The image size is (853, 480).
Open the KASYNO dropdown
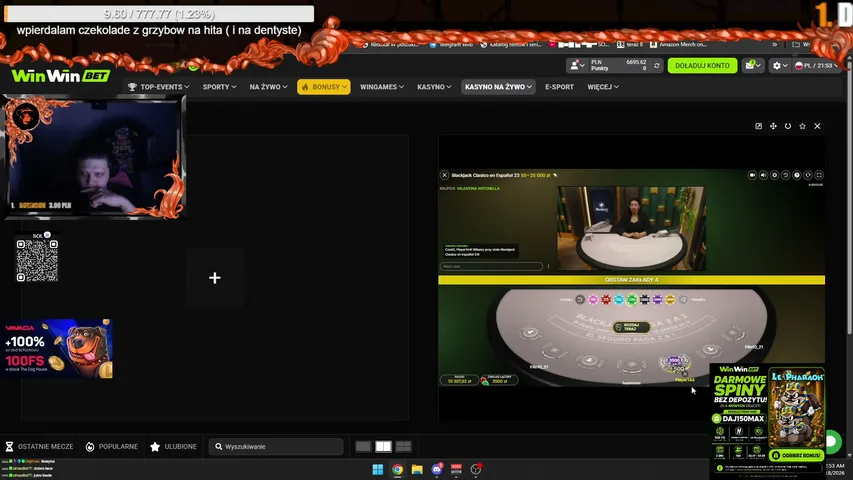[x=434, y=87]
